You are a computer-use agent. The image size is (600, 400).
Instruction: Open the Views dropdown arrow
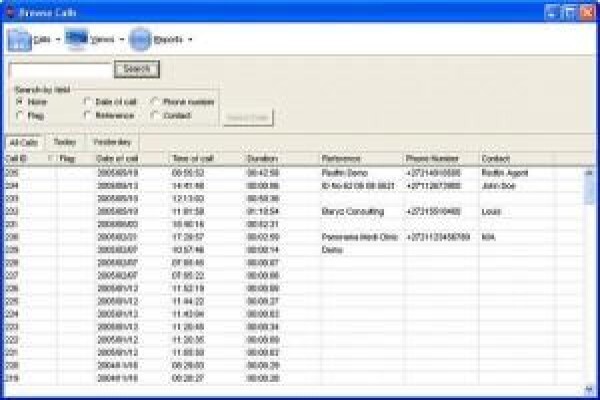122,39
